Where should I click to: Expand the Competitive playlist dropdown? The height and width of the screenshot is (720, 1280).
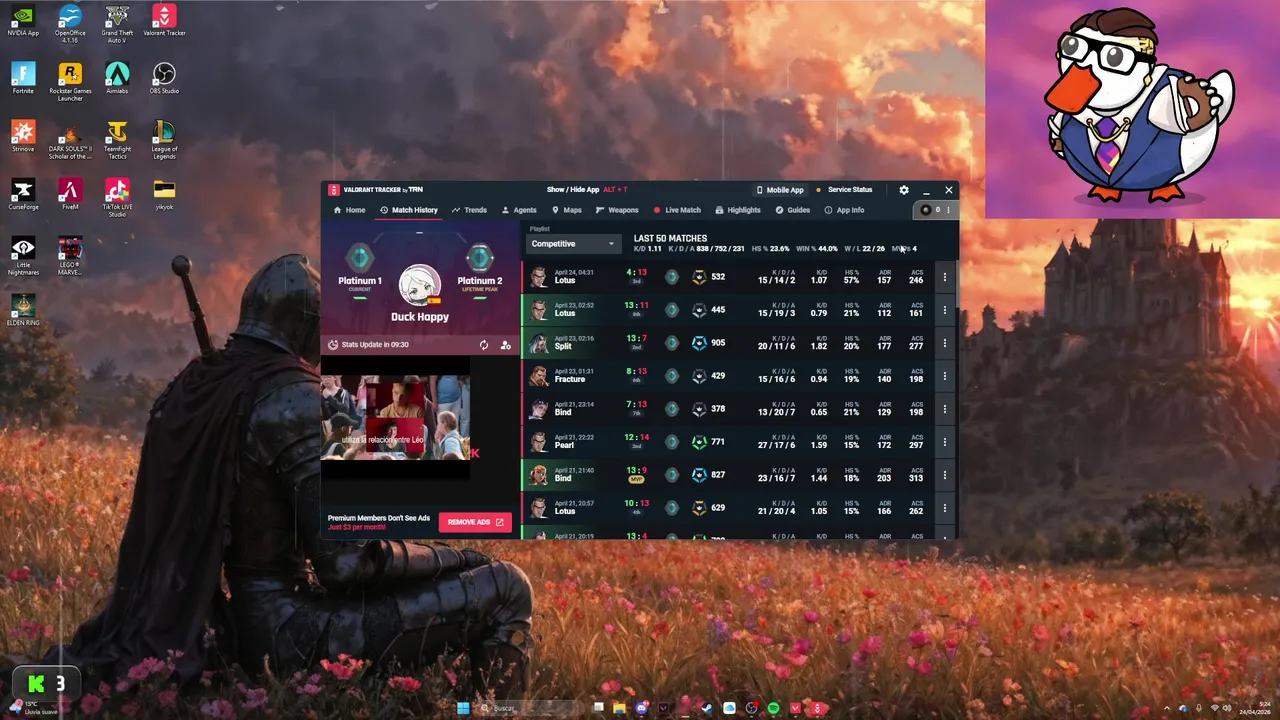tap(573, 244)
